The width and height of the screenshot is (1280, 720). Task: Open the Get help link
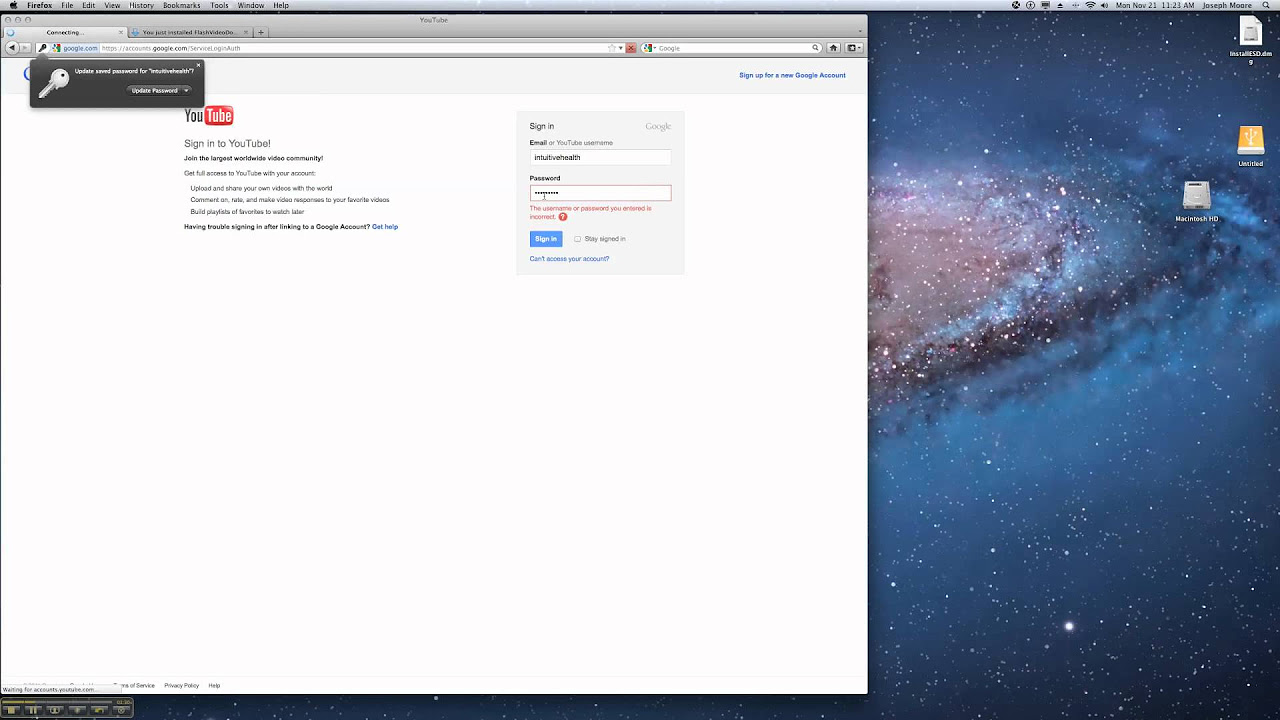pos(385,227)
